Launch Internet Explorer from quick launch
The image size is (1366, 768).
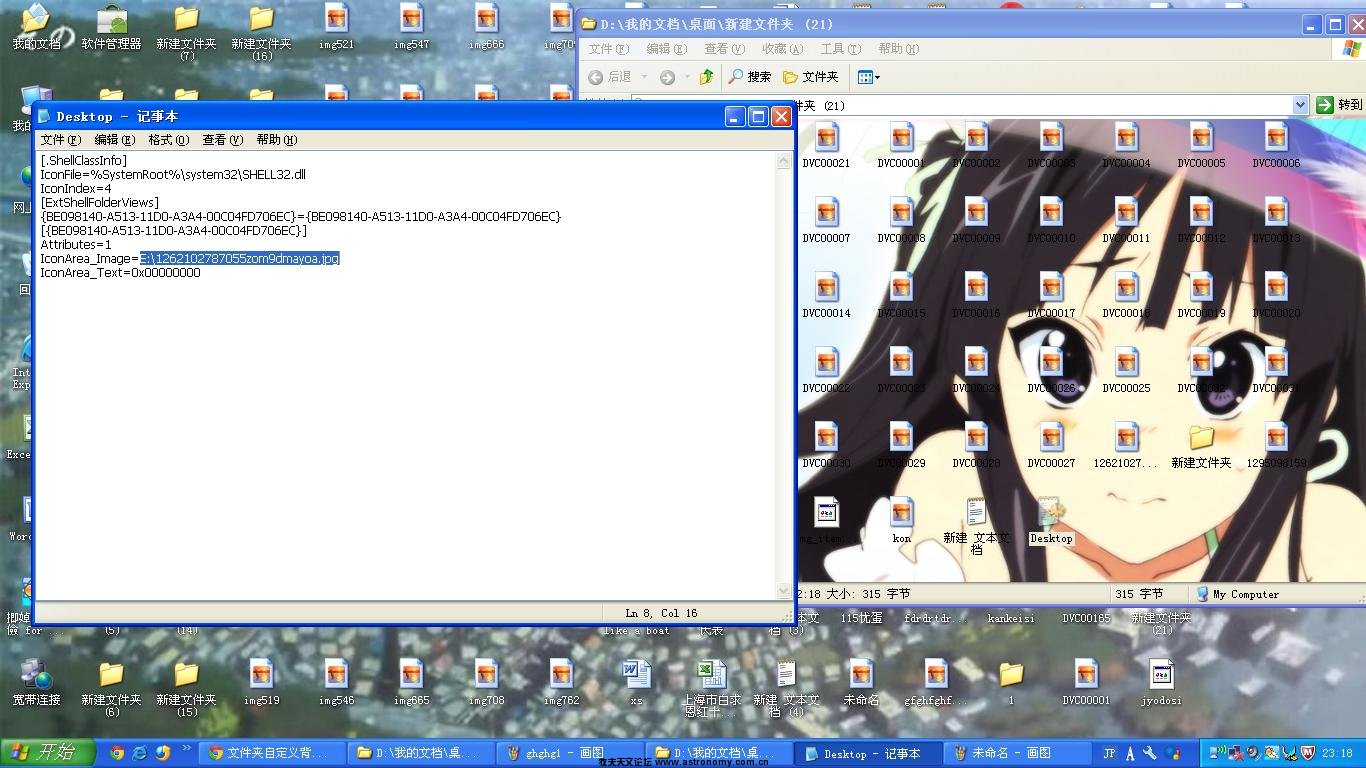tap(140, 753)
